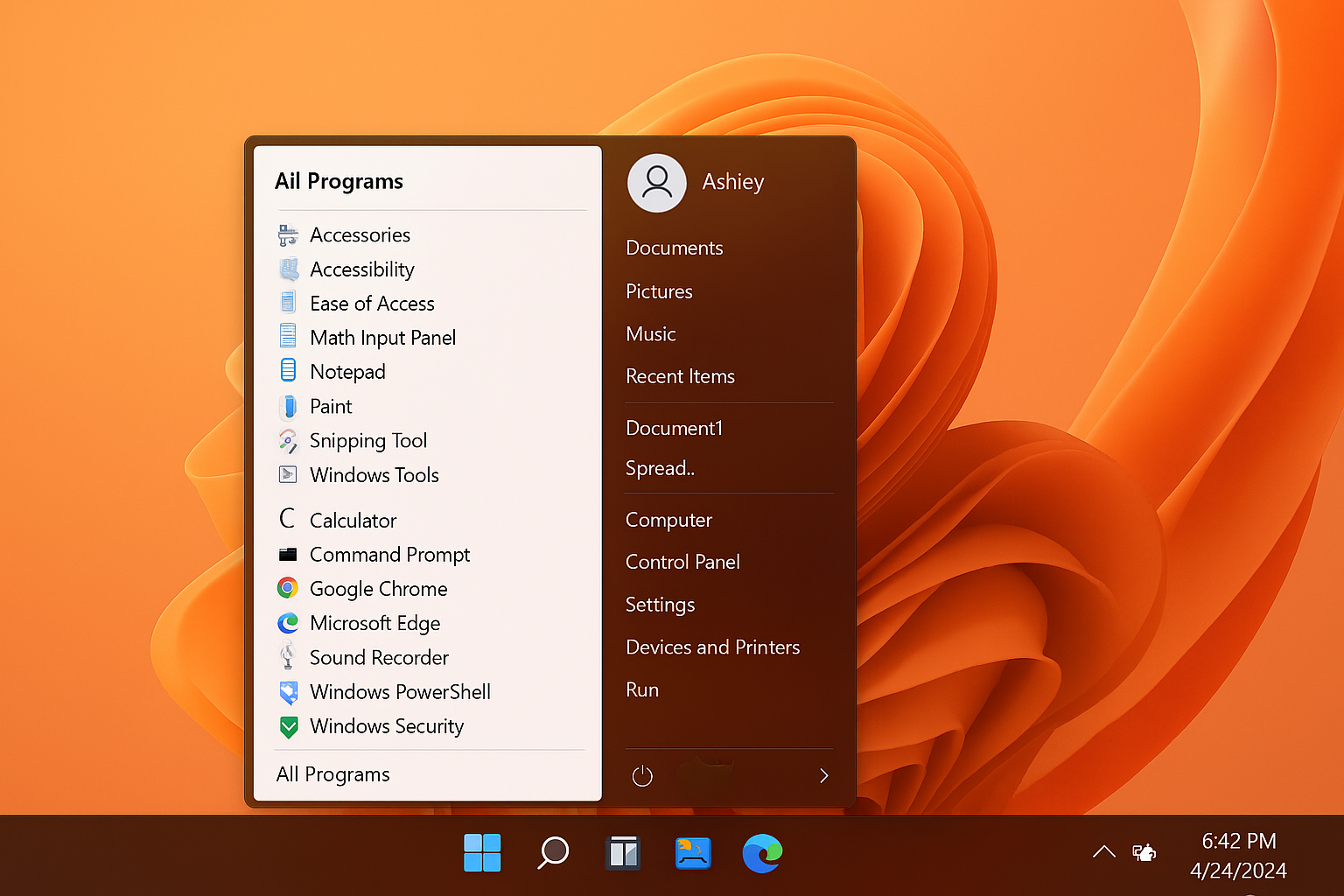Open the Snipping Tool
Viewport: 1344px width, 896px height.
(x=367, y=440)
